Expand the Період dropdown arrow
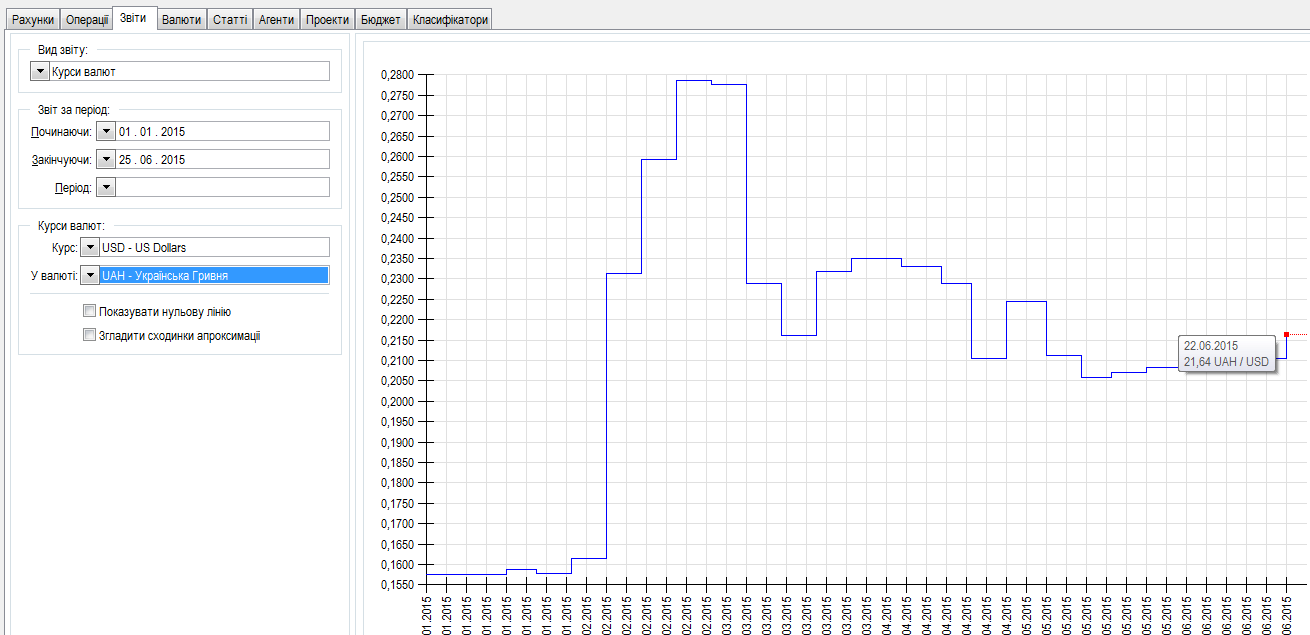The image size is (1310, 635). [105, 187]
